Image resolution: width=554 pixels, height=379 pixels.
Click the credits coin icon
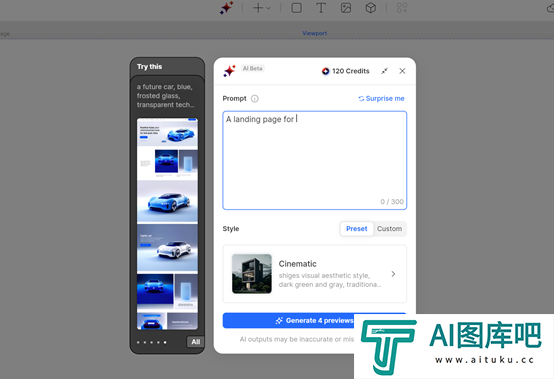point(325,71)
